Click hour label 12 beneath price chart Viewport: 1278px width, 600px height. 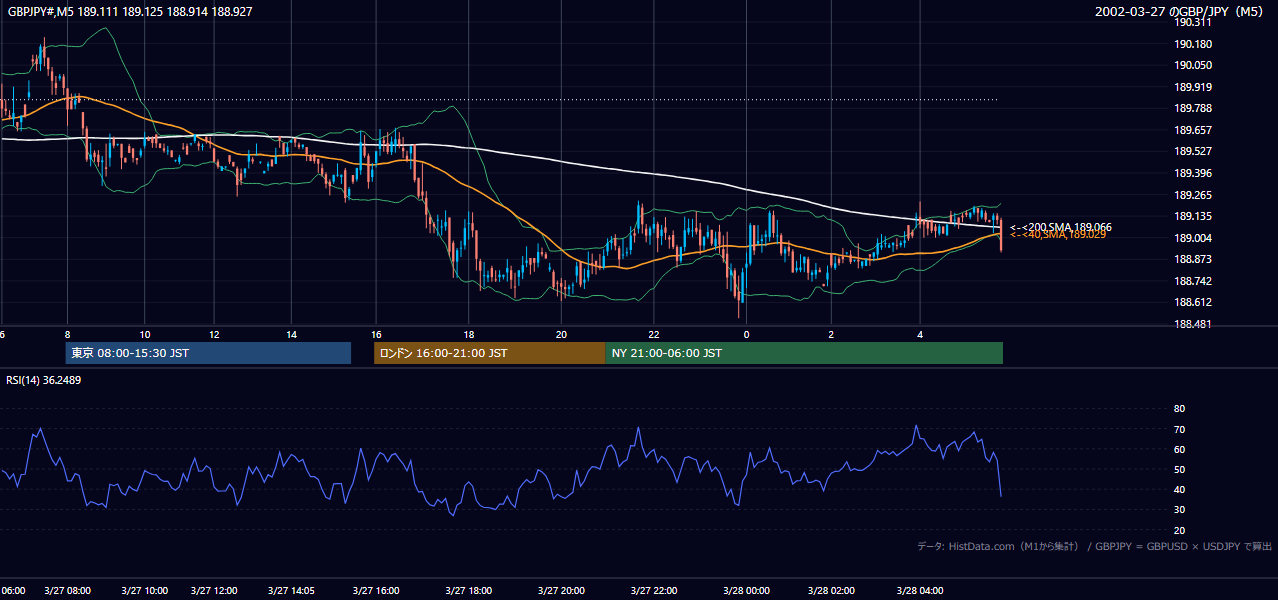[214, 334]
